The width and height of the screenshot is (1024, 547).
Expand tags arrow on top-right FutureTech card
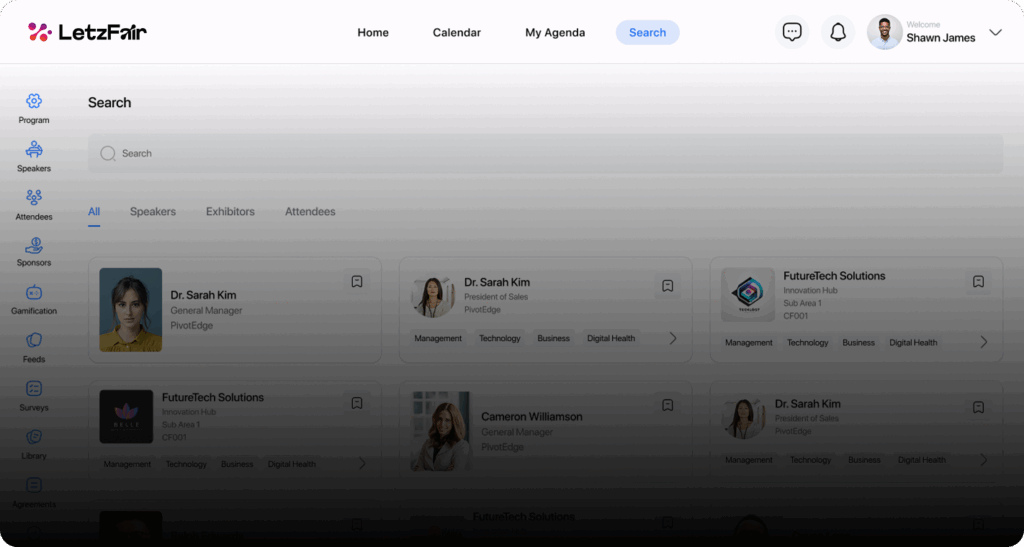(x=984, y=342)
